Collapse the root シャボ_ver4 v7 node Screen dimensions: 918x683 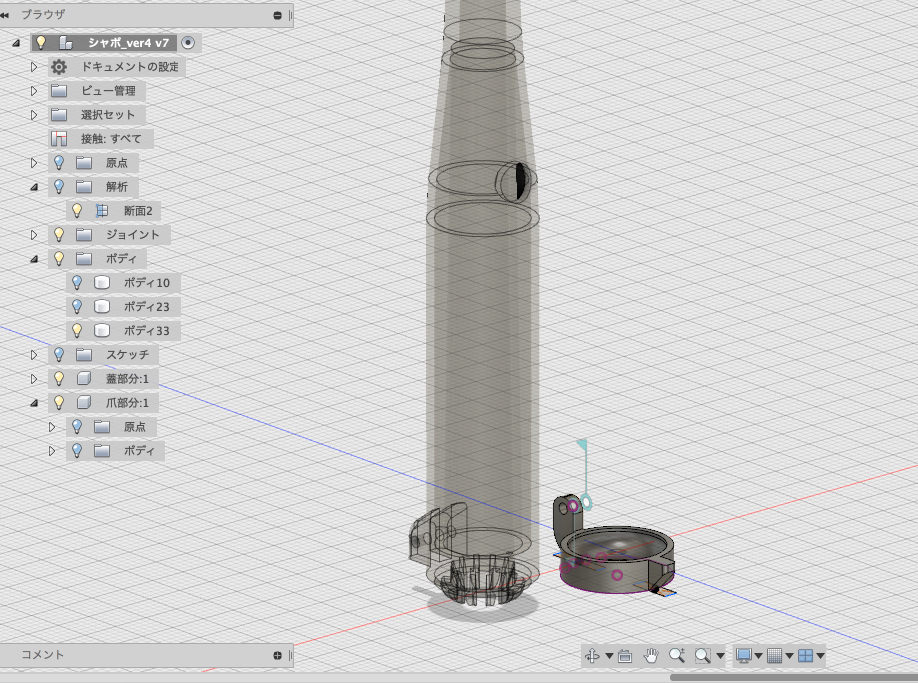click(16, 43)
